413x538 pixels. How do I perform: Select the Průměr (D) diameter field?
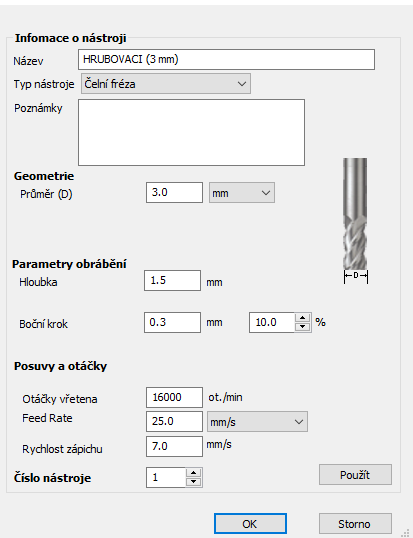(174, 192)
